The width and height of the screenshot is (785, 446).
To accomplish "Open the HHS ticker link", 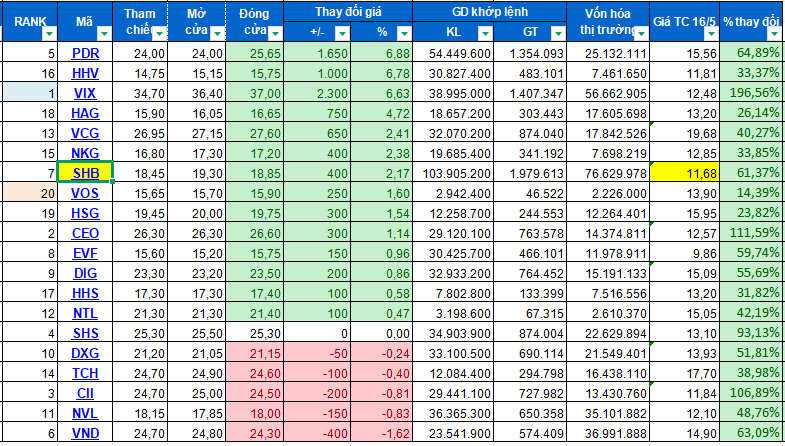I will [x=85, y=293].
